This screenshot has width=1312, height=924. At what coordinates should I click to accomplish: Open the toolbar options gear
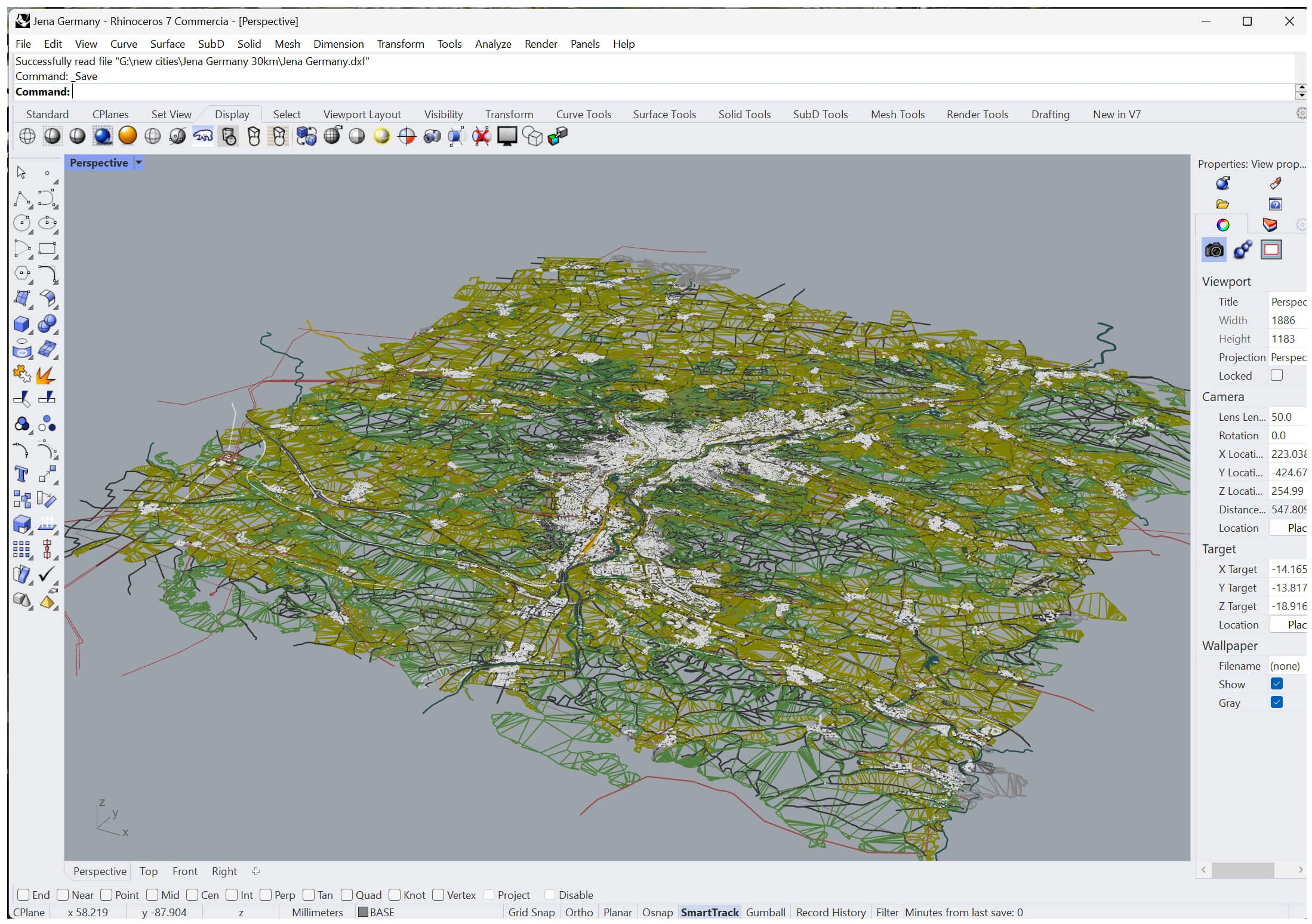pos(1301,113)
